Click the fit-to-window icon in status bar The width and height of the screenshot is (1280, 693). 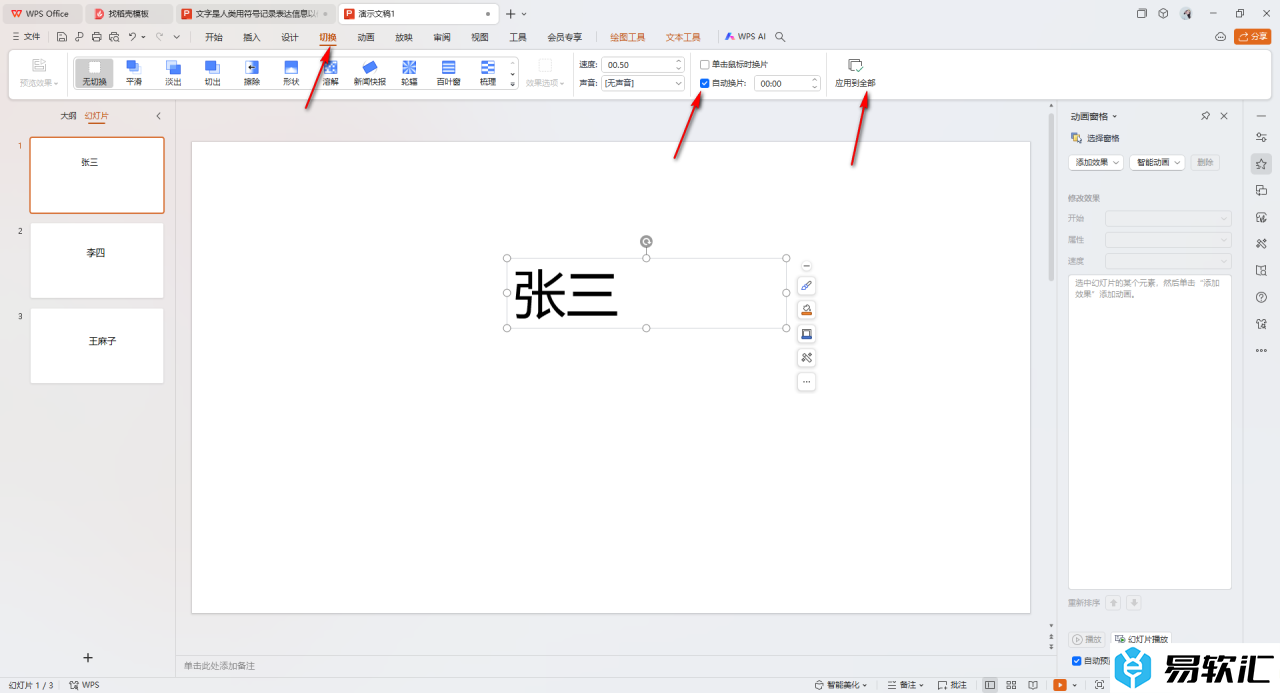pos(1100,685)
